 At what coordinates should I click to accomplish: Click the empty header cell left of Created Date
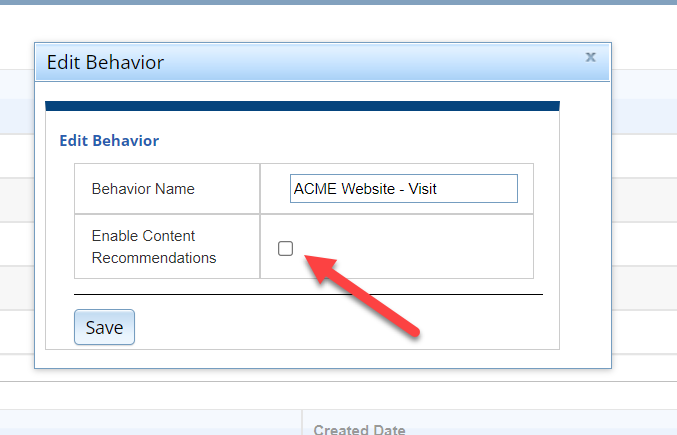pyautogui.click(x=151, y=423)
